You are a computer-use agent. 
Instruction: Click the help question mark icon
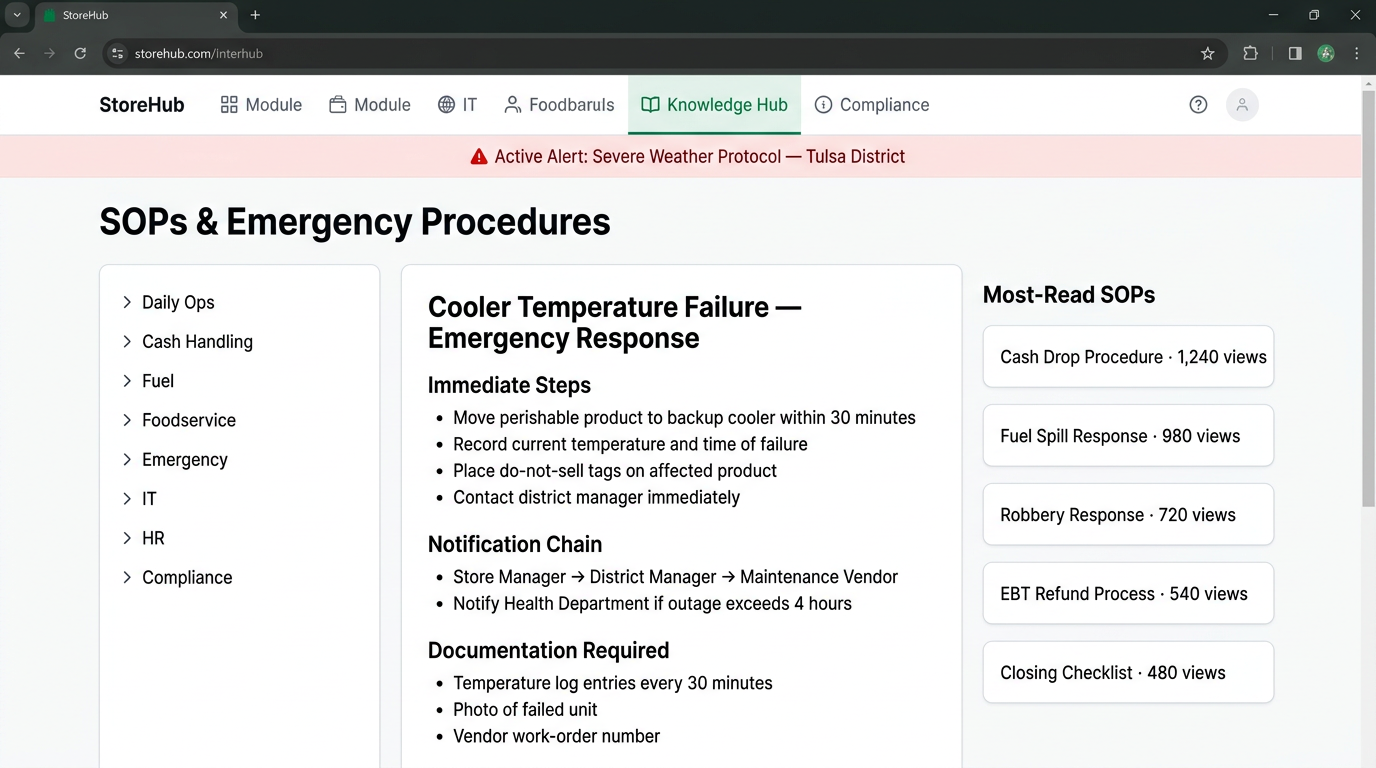[x=1198, y=105]
